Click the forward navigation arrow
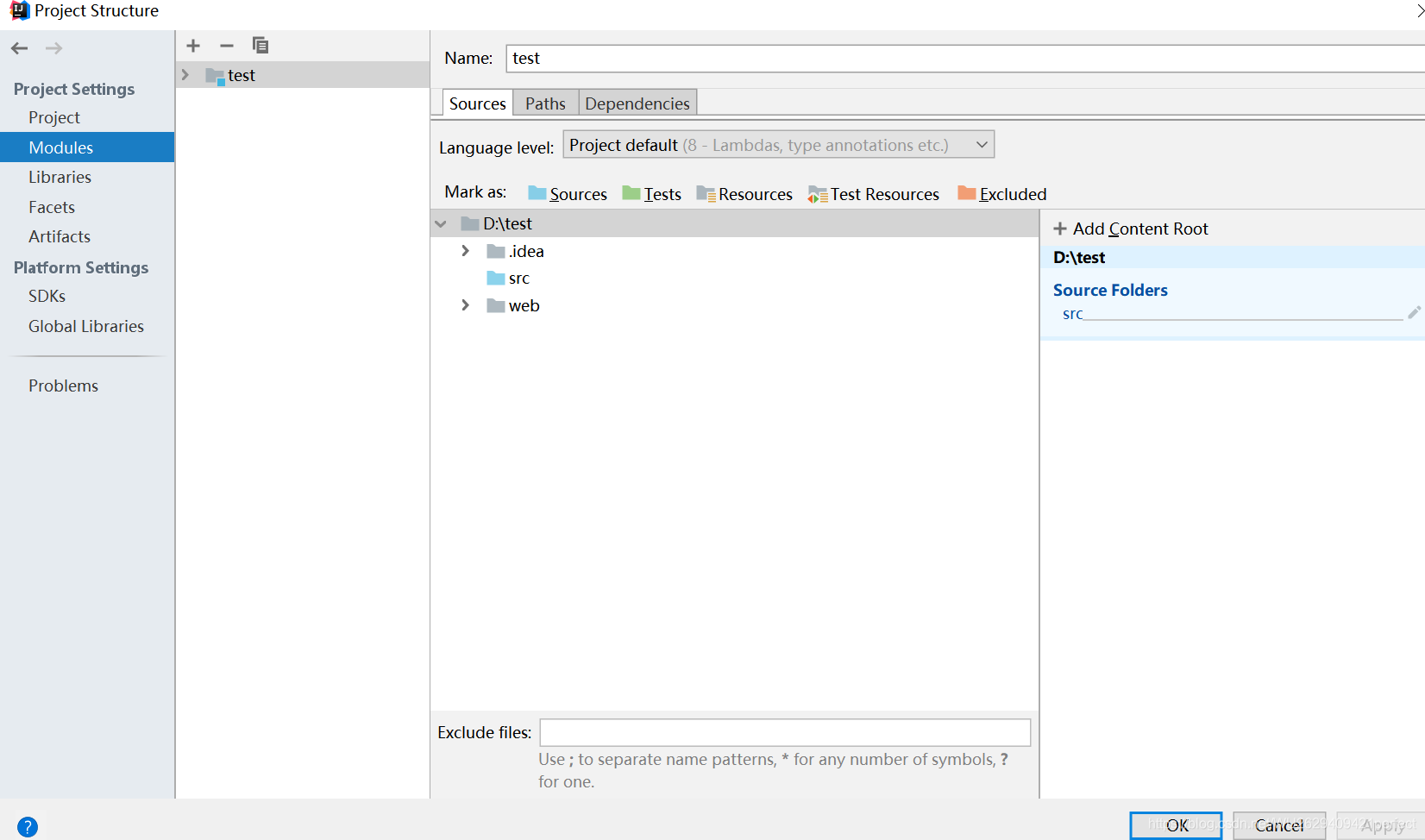 click(x=53, y=48)
